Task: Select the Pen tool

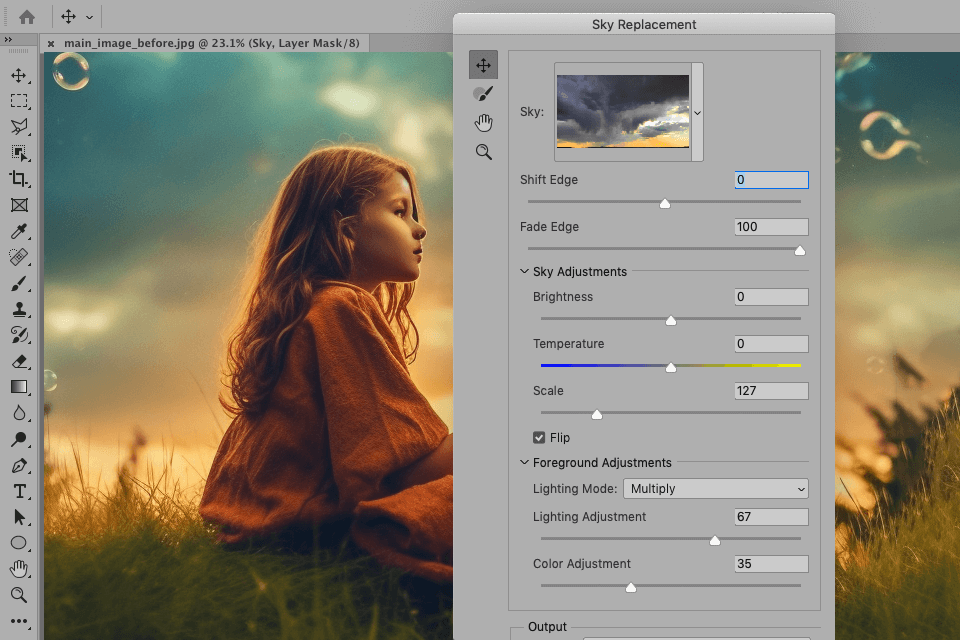Action: coord(18,466)
